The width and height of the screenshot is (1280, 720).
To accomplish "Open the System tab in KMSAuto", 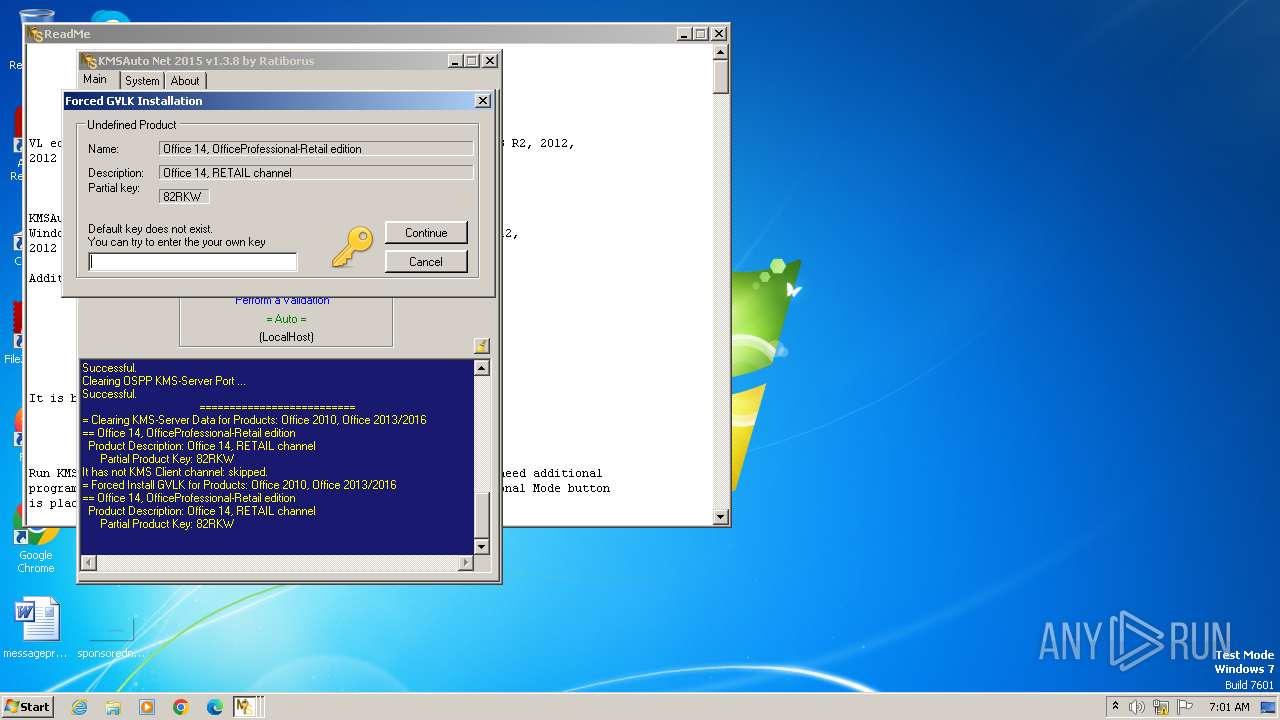I will [142, 81].
